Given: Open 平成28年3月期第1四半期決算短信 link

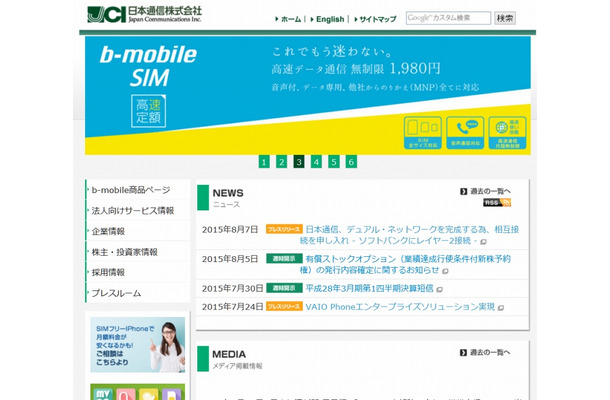Looking at the screenshot, I should 369,288.
